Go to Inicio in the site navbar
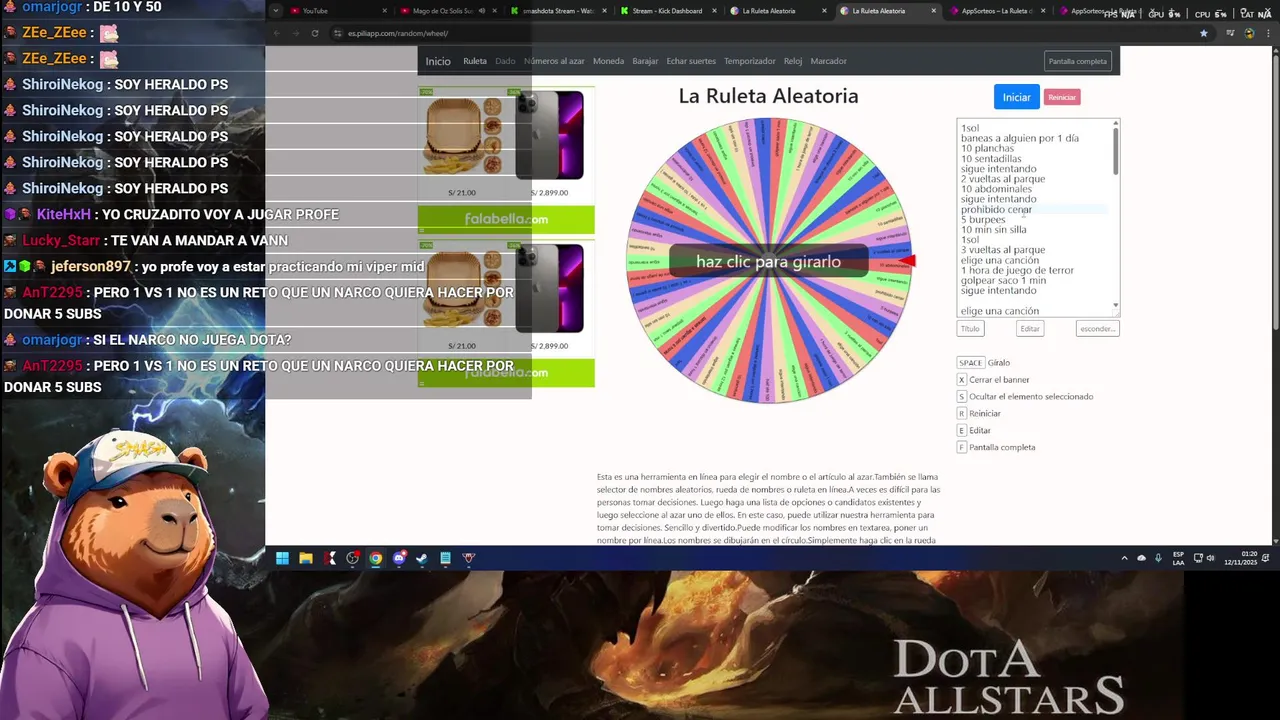This screenshot has height=720, width=1280. click(x=438, y=61)
